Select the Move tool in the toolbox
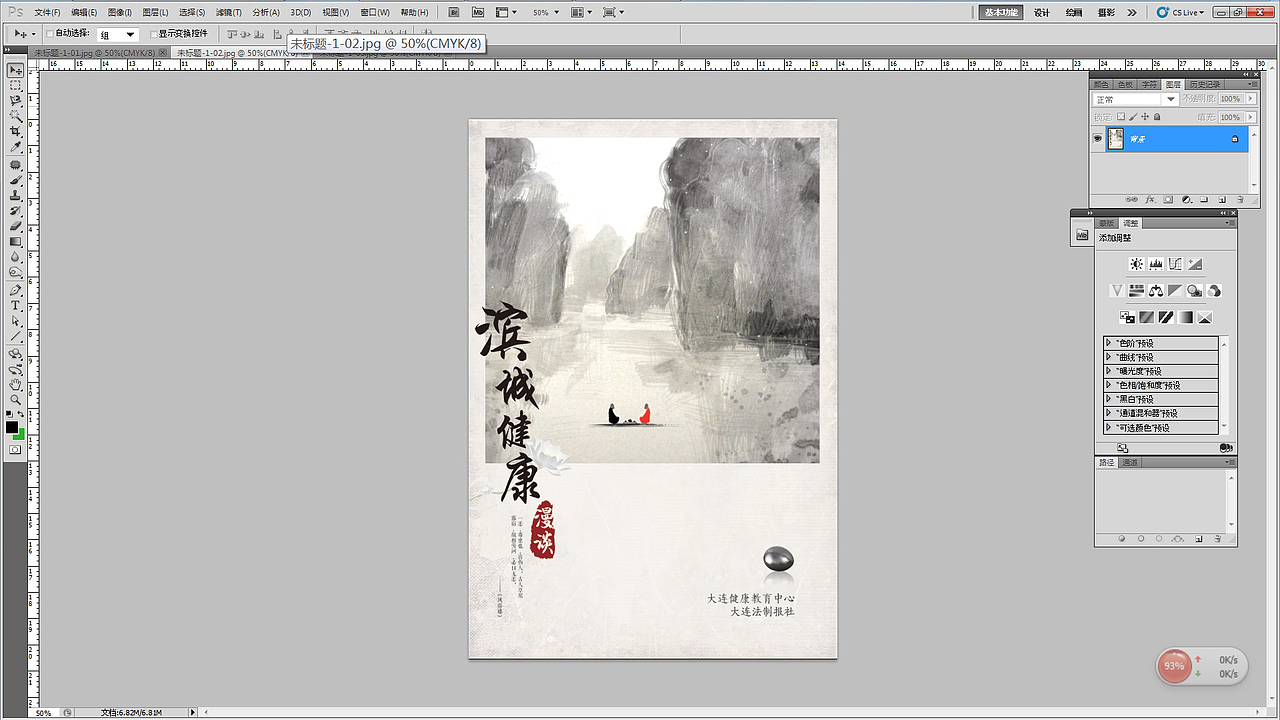The image size is (1280, 720). pos(15,70)
